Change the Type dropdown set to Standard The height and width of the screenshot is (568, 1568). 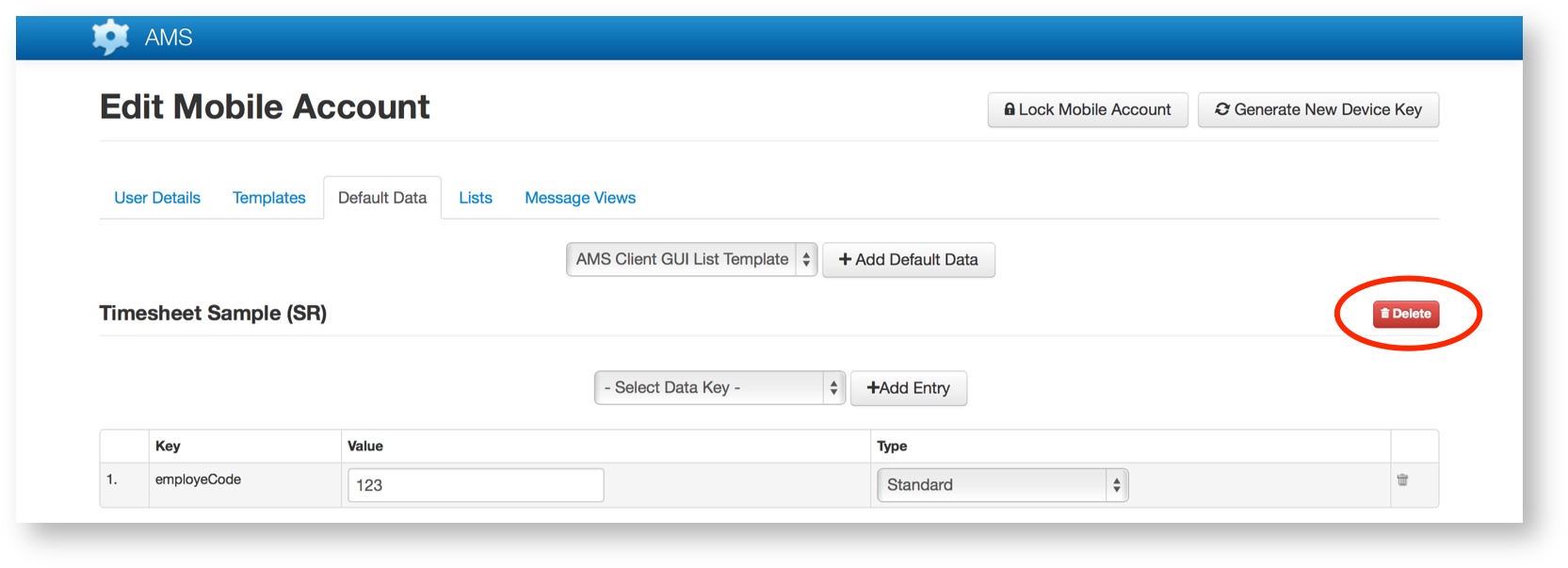coord(1002,485)
